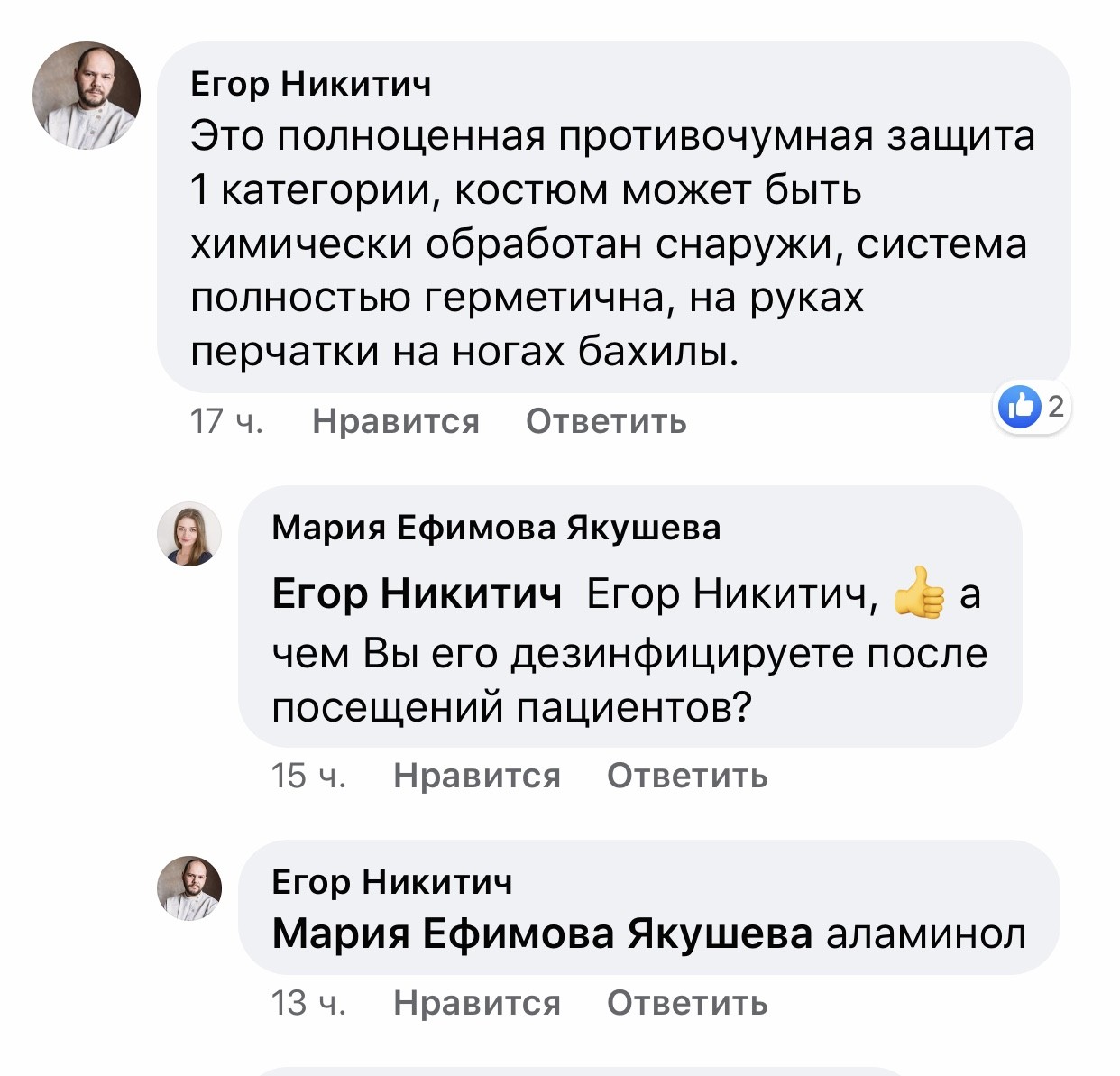This screenshot has height=1076, width=1120.
Task: Click the 13 ч. timestamp
Action: tap(308, 1002)
